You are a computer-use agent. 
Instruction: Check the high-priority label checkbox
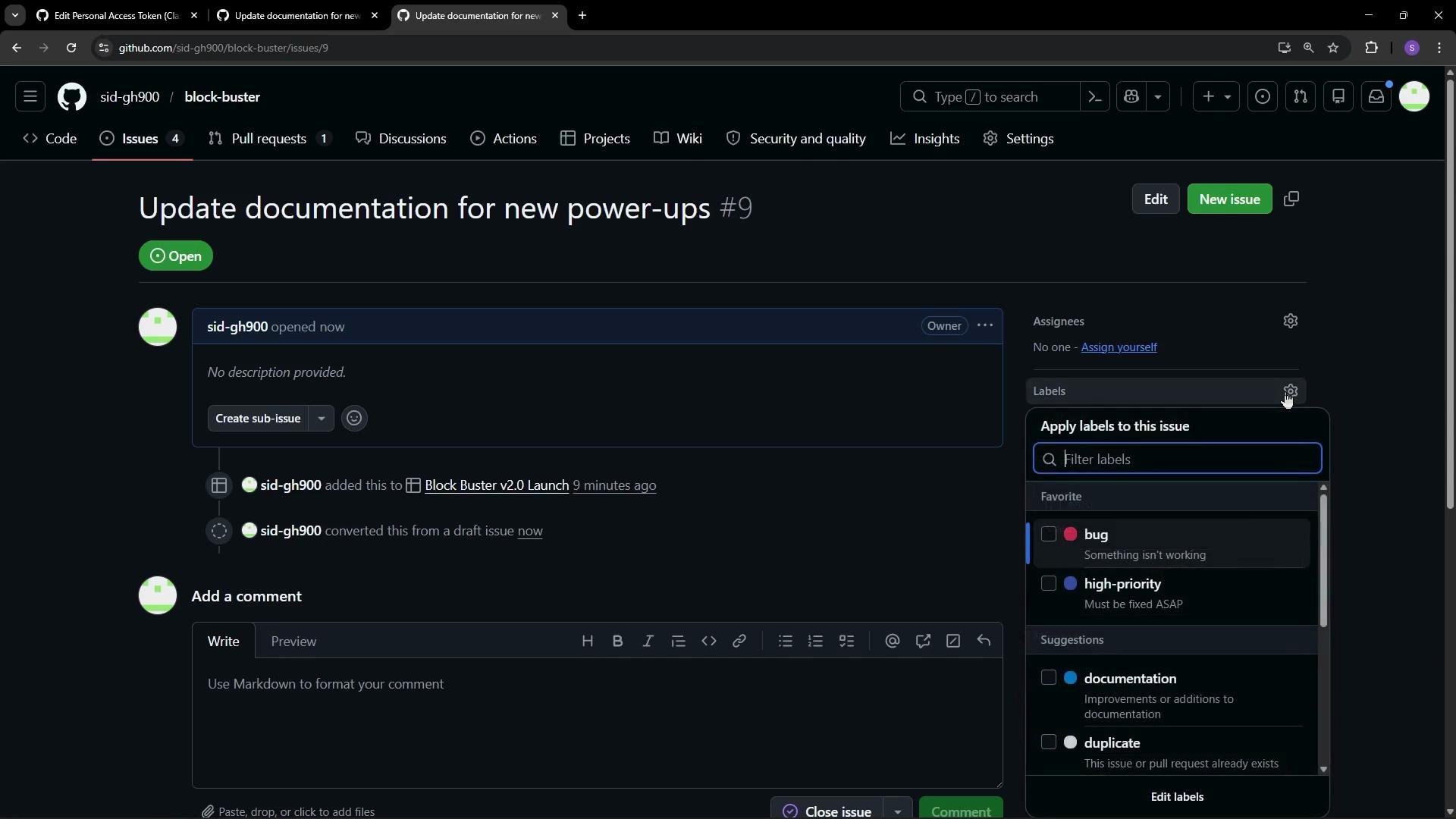coord(1049,584)
